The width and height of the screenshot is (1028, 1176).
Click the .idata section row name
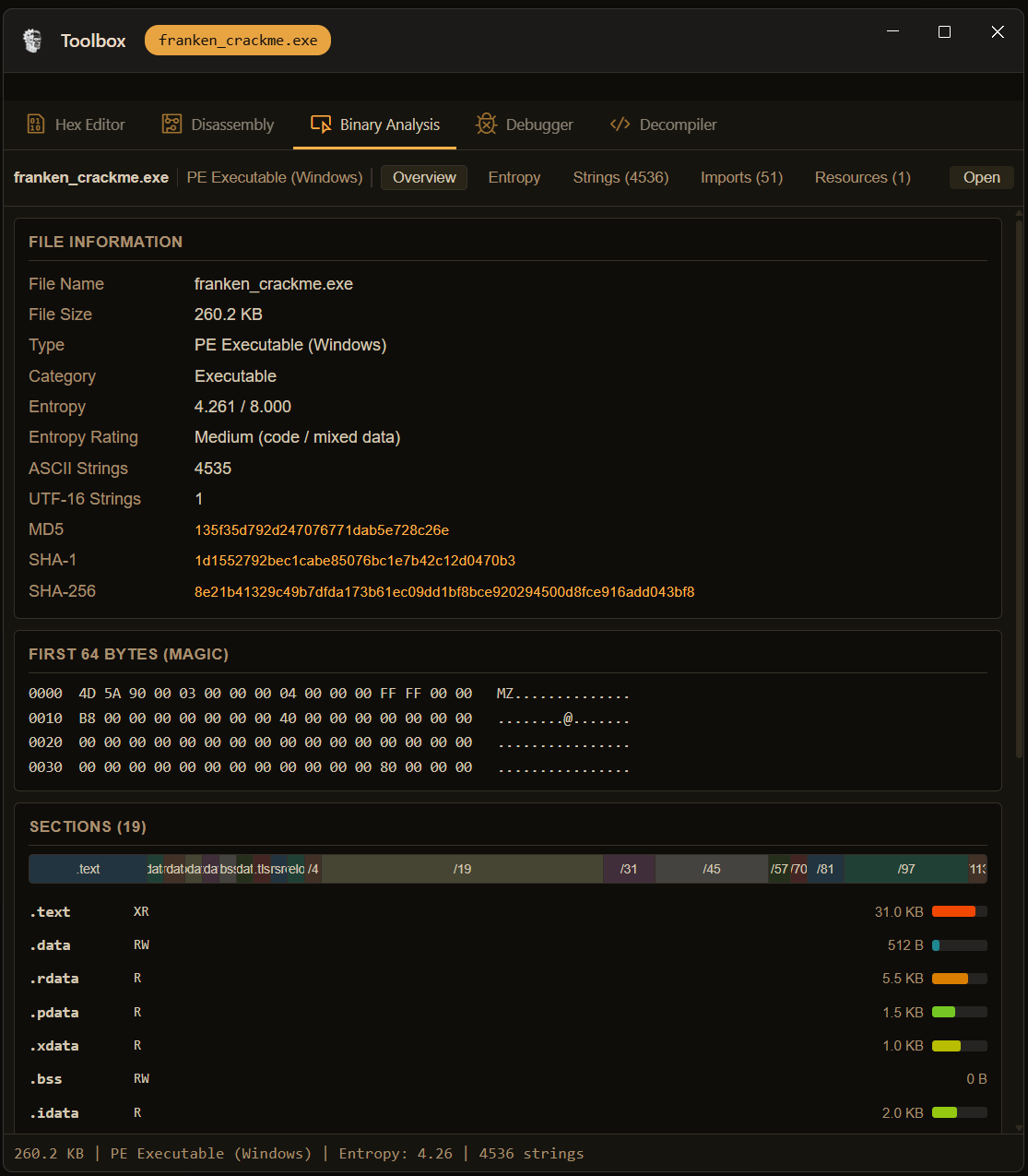(54, 1113)
